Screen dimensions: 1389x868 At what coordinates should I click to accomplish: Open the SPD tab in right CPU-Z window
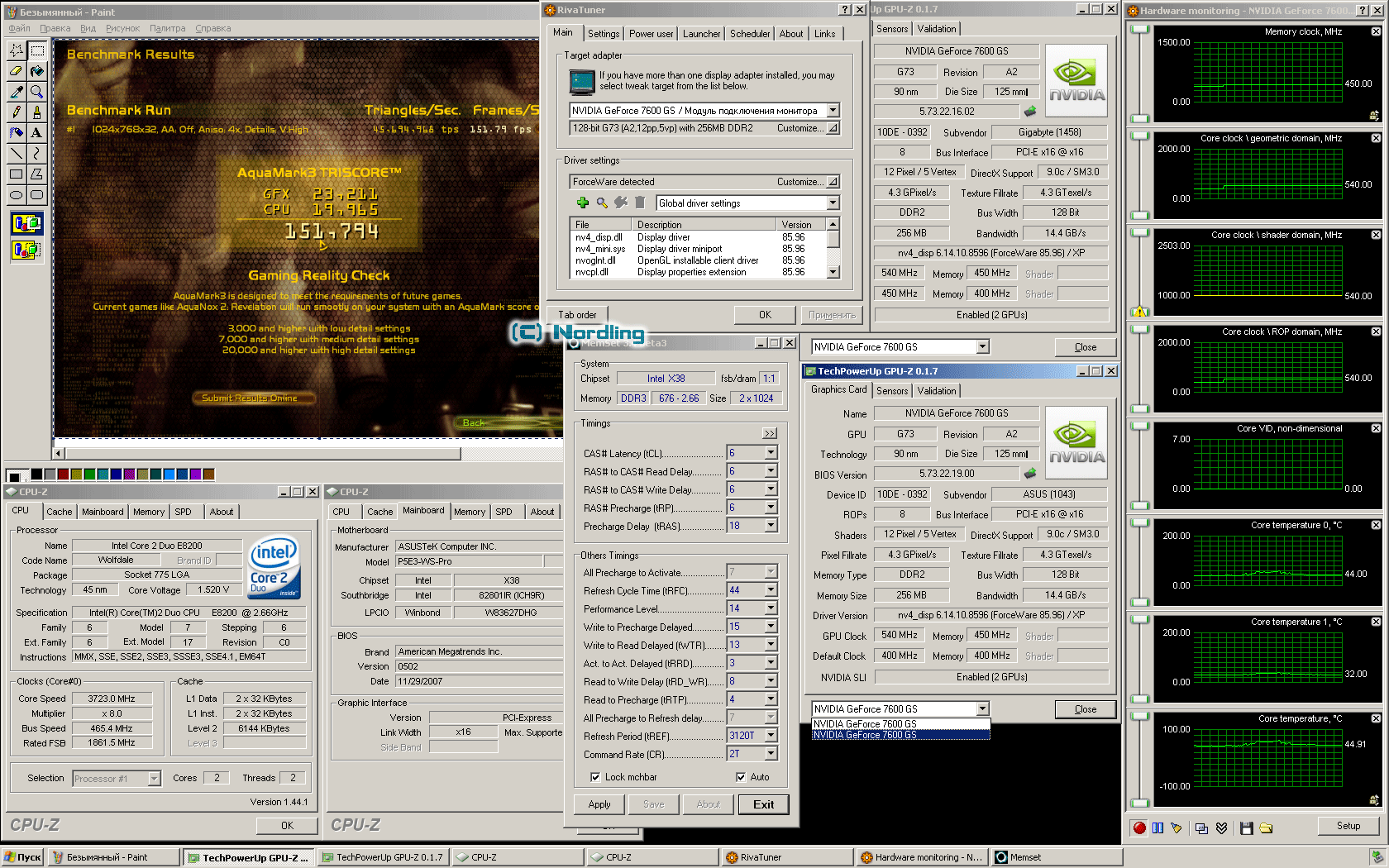[x=504, y=512]
